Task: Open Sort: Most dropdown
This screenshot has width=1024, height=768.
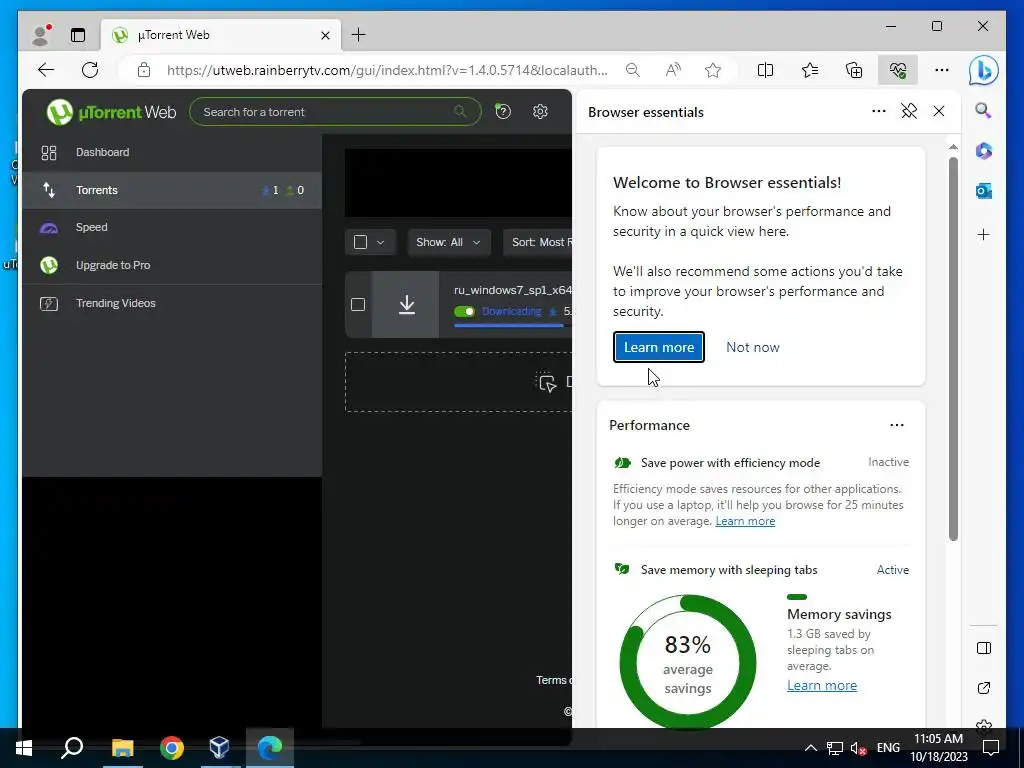Action: 537,242
